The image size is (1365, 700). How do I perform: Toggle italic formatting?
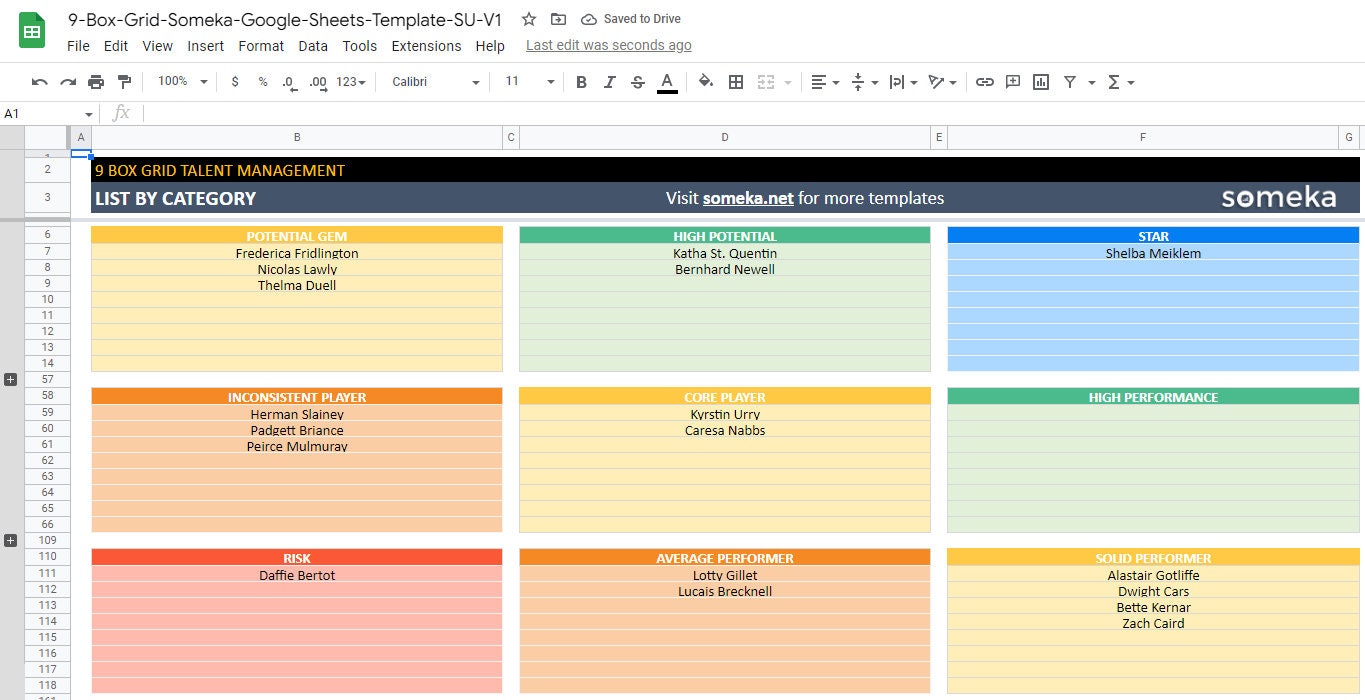coord(610,81)
